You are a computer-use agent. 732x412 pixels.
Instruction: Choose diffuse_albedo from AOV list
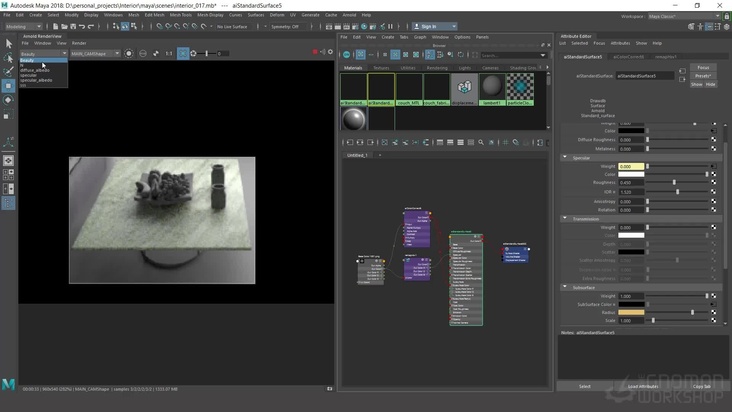35,70
